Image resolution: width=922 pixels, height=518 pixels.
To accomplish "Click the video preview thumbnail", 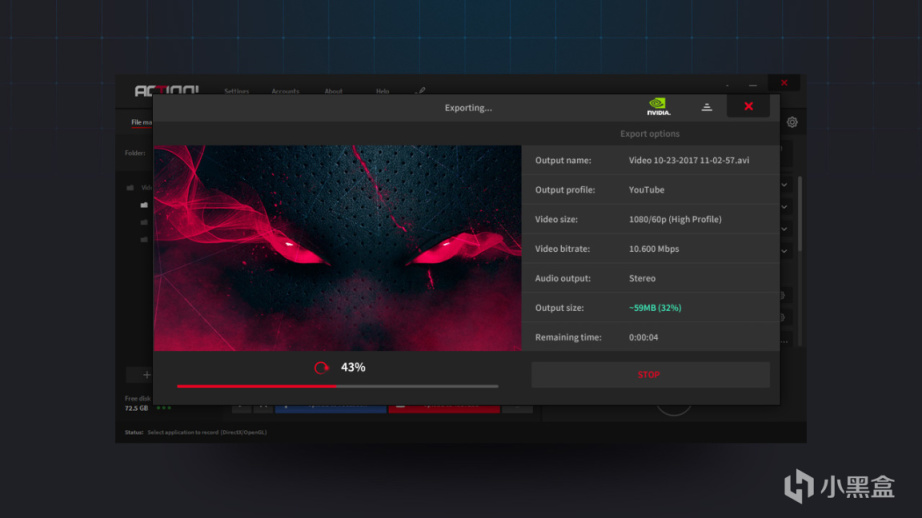I will coord(338,248).
